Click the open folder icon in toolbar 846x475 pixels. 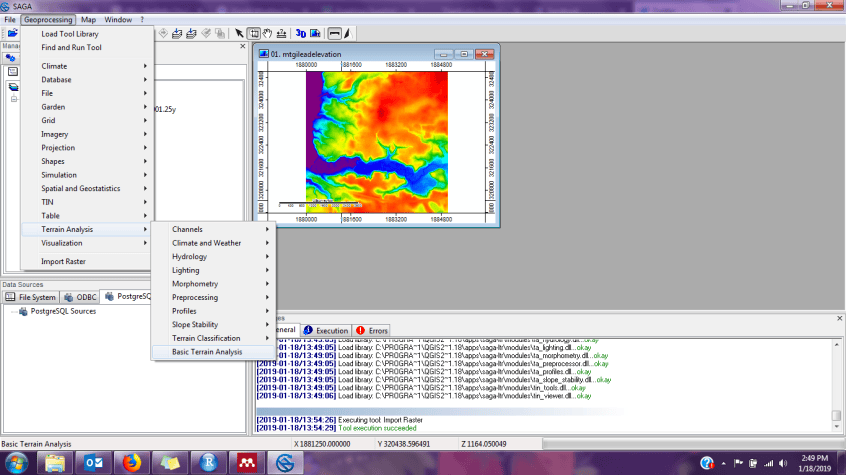[13, 33]
